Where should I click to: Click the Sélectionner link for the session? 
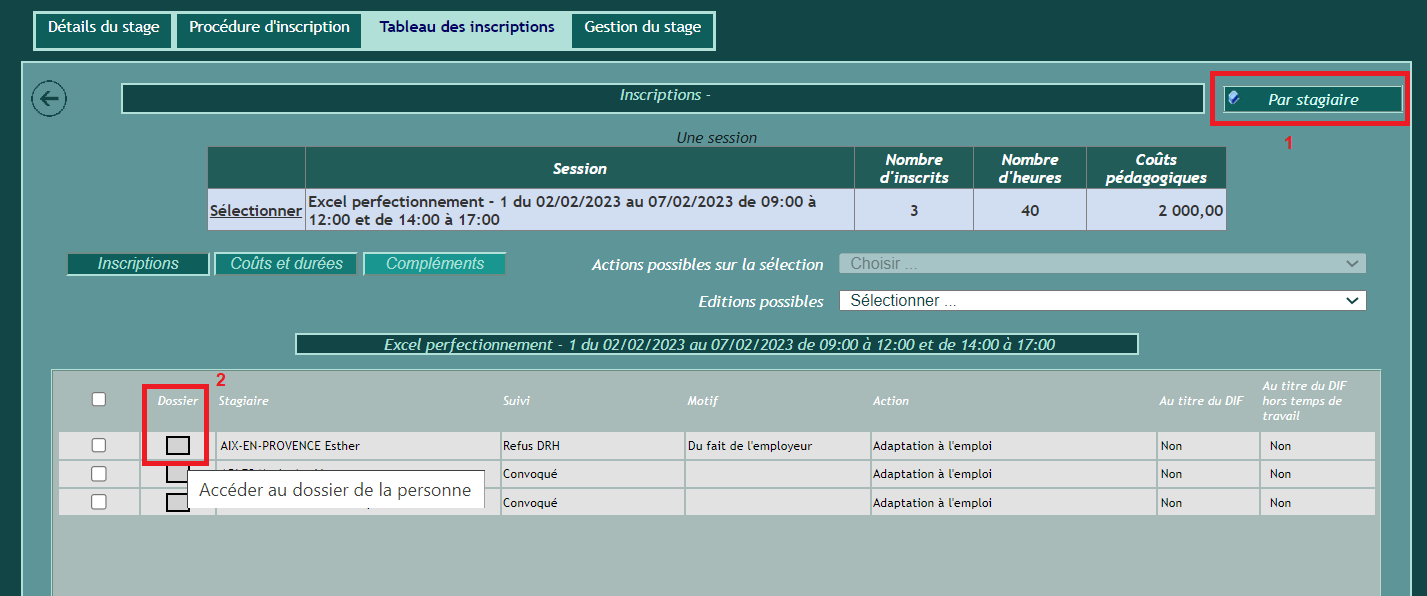point(256,211)
